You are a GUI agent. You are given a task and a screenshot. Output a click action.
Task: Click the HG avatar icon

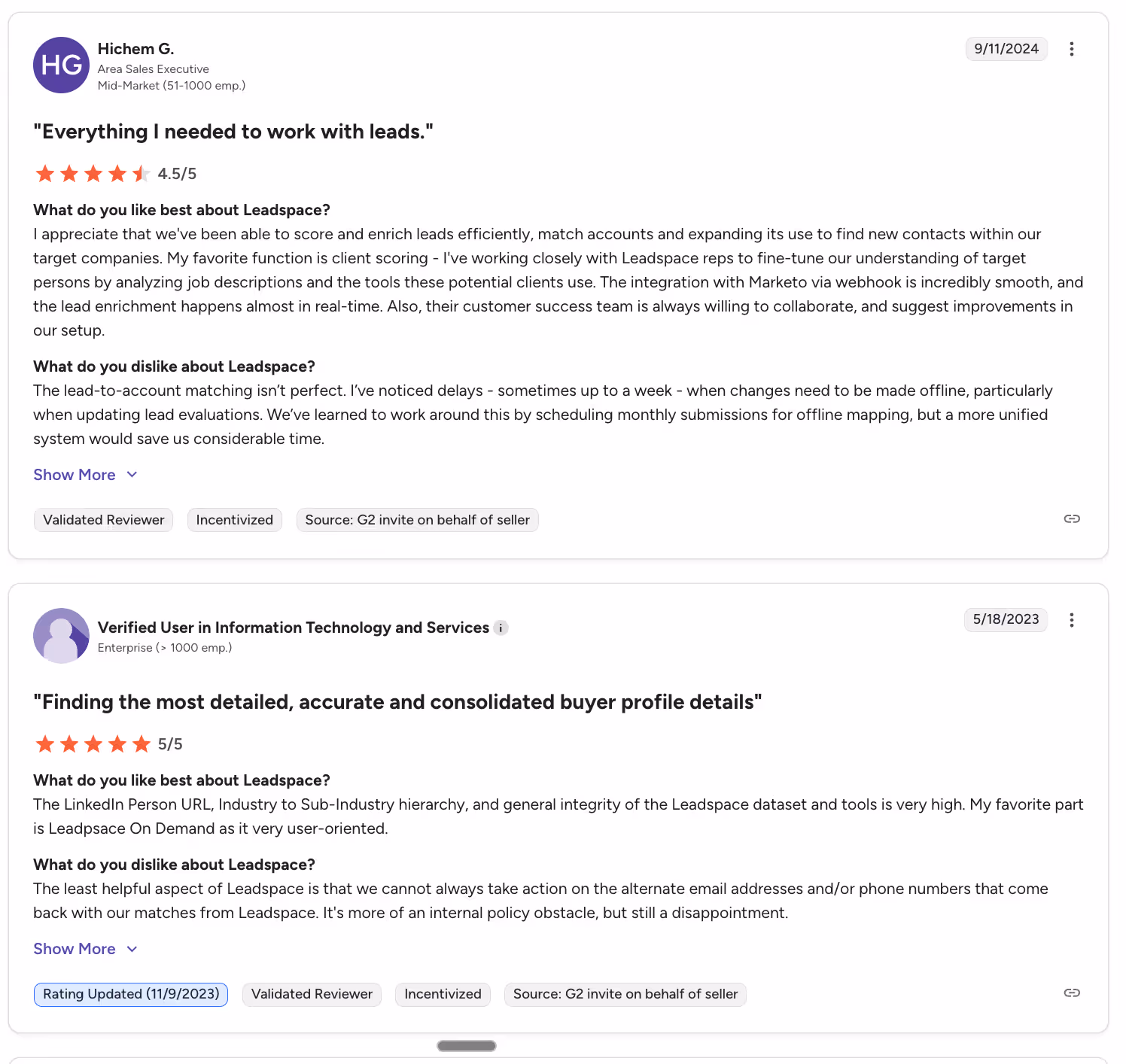tap(61, 65)
